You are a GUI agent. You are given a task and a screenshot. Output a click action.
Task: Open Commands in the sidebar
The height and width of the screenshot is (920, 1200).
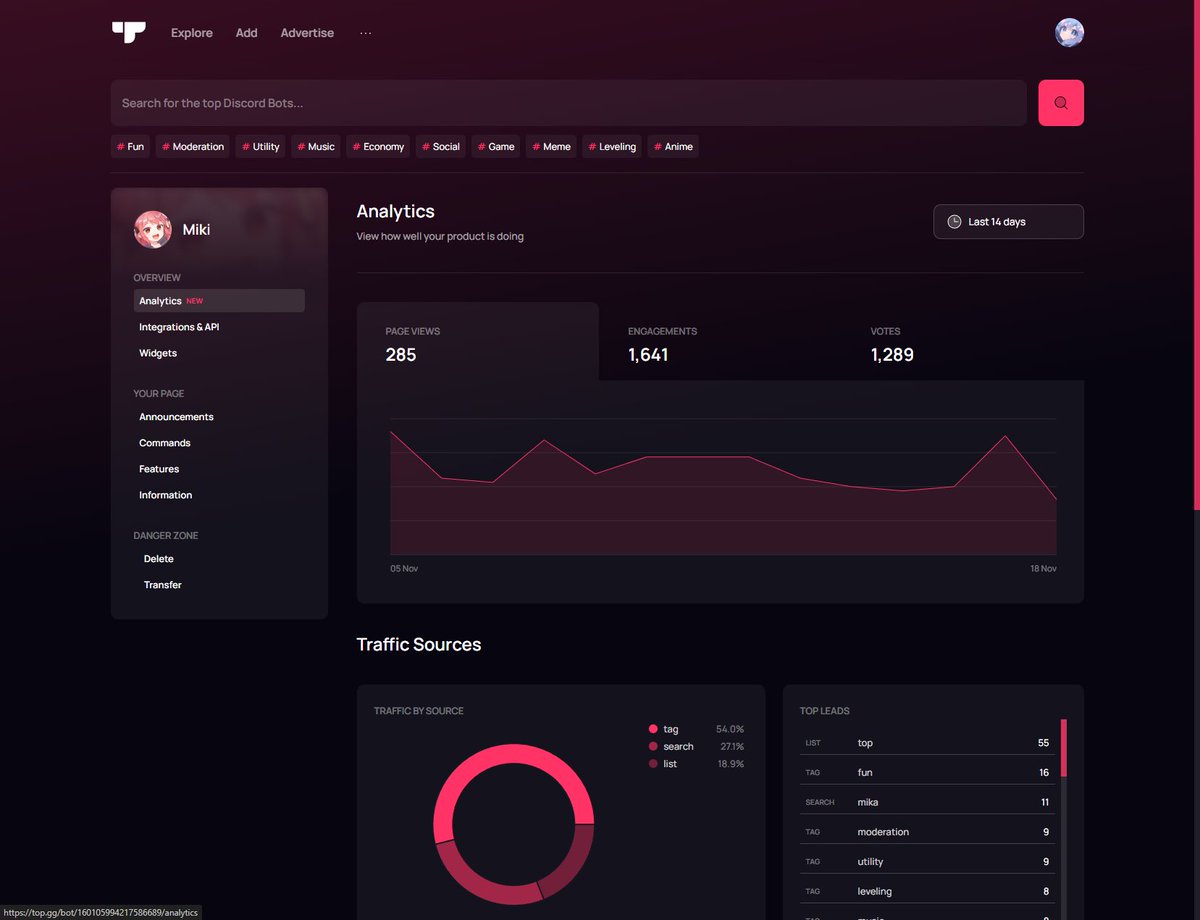pyautogui.click(x=165, y=443)
